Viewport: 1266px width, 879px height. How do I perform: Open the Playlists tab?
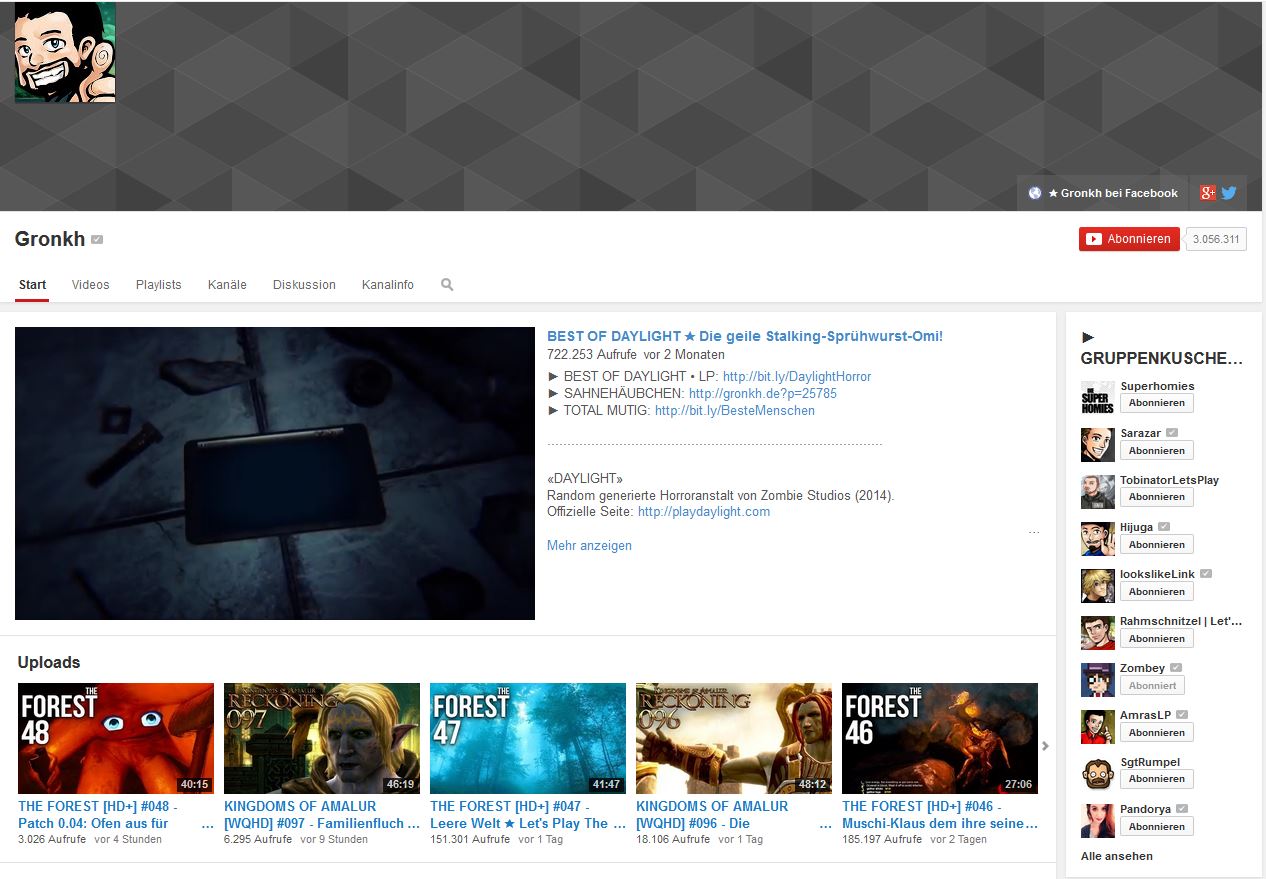point(159,285)
